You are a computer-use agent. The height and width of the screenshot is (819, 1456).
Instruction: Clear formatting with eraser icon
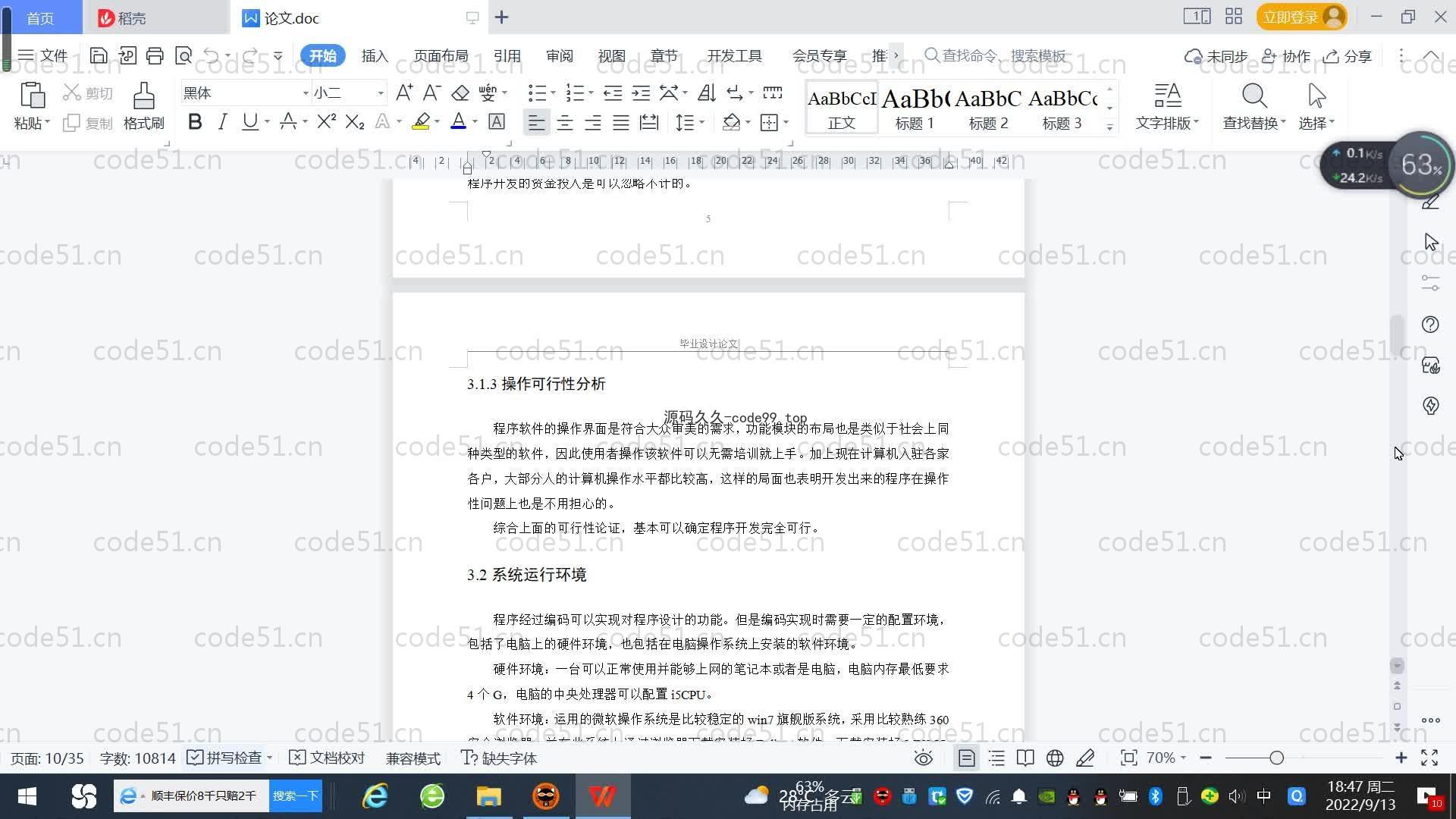[x=460, y=93]
